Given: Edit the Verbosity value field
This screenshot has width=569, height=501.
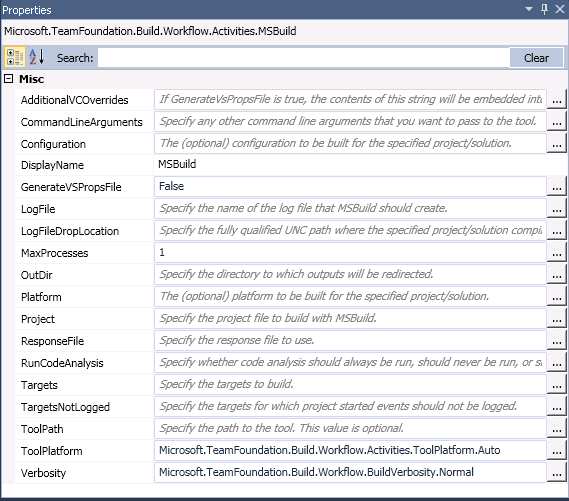Looking at the screenshot, I should click(350, 473).
